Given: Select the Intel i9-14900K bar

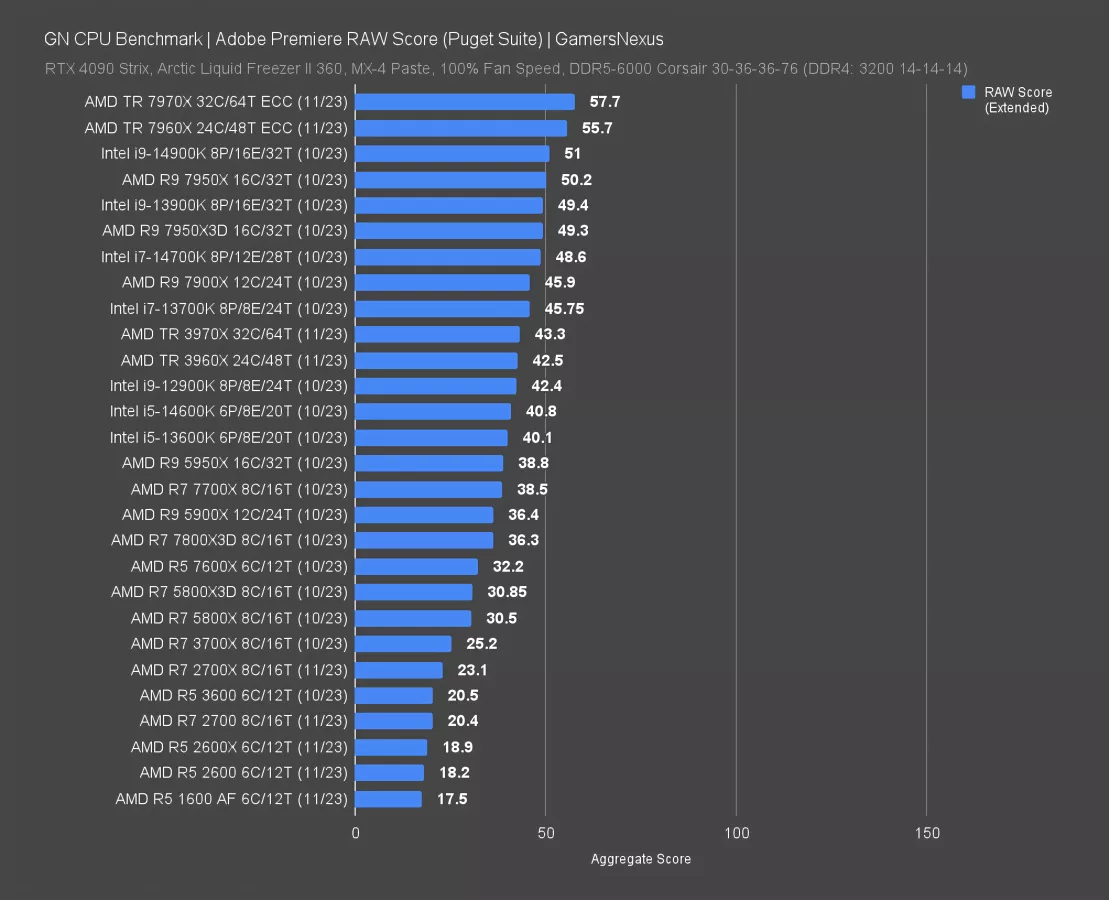Looking at the screenshot, I should tap(452, 154).
